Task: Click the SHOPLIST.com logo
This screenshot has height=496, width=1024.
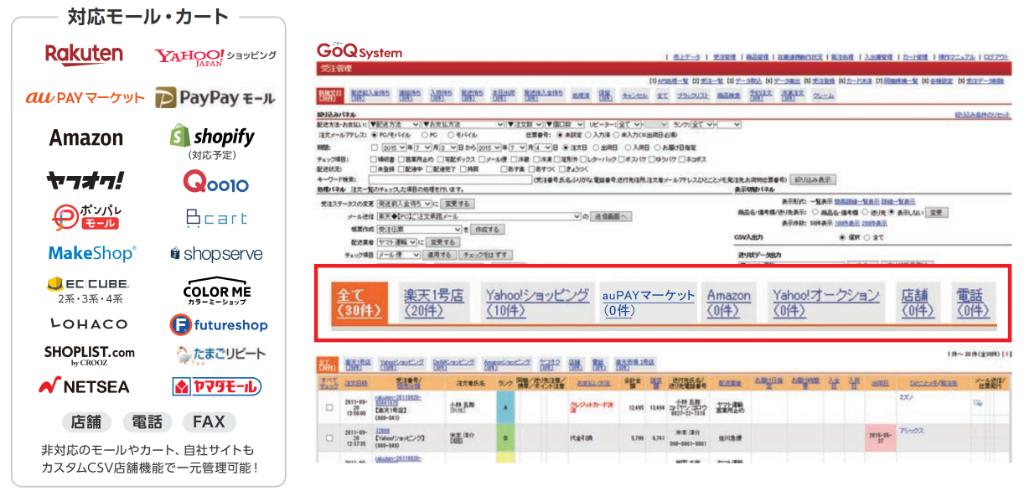Action: 89,356
